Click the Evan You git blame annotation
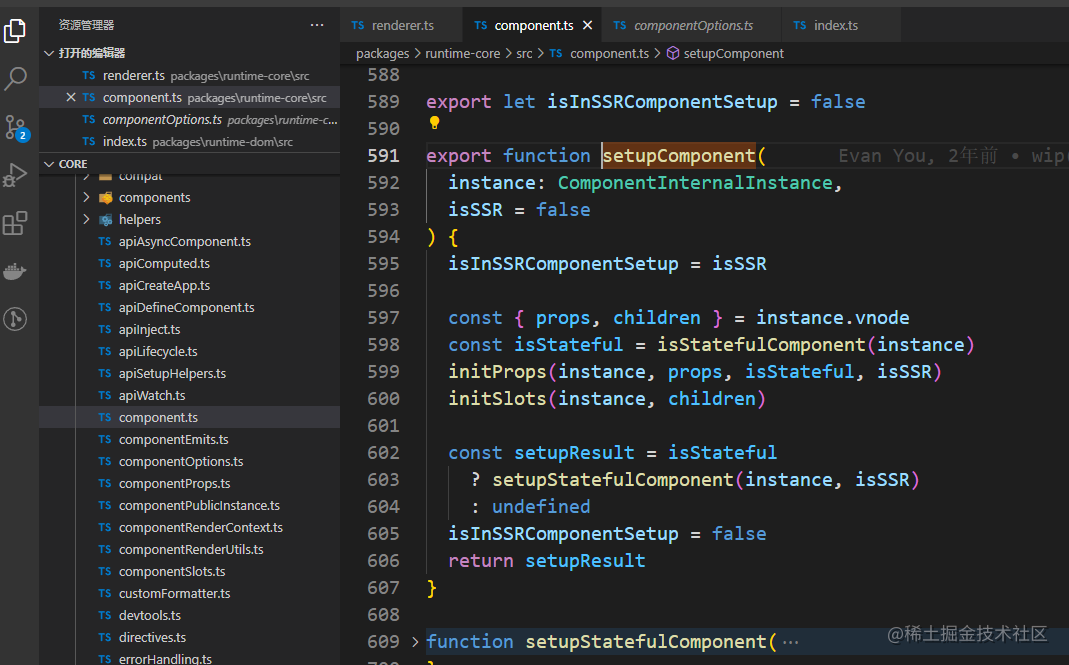Image resolution: width=1069 pixels, height=665 pixels. 952,156
